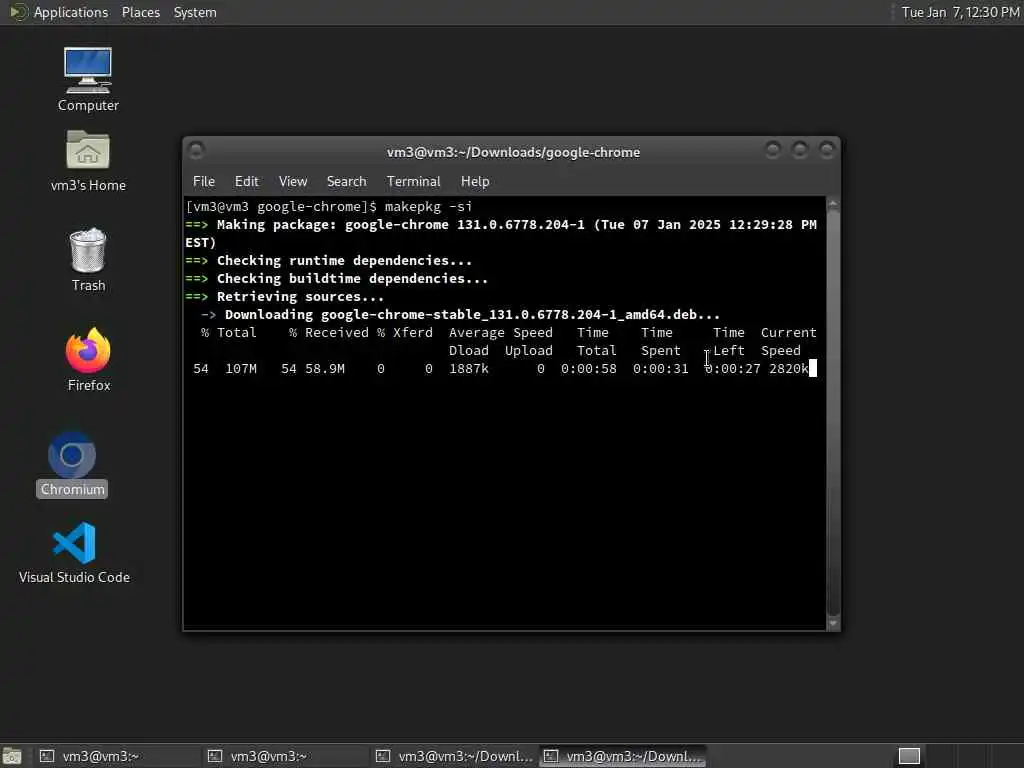Click the terminal vertical scrollbar track

[833, 413]
